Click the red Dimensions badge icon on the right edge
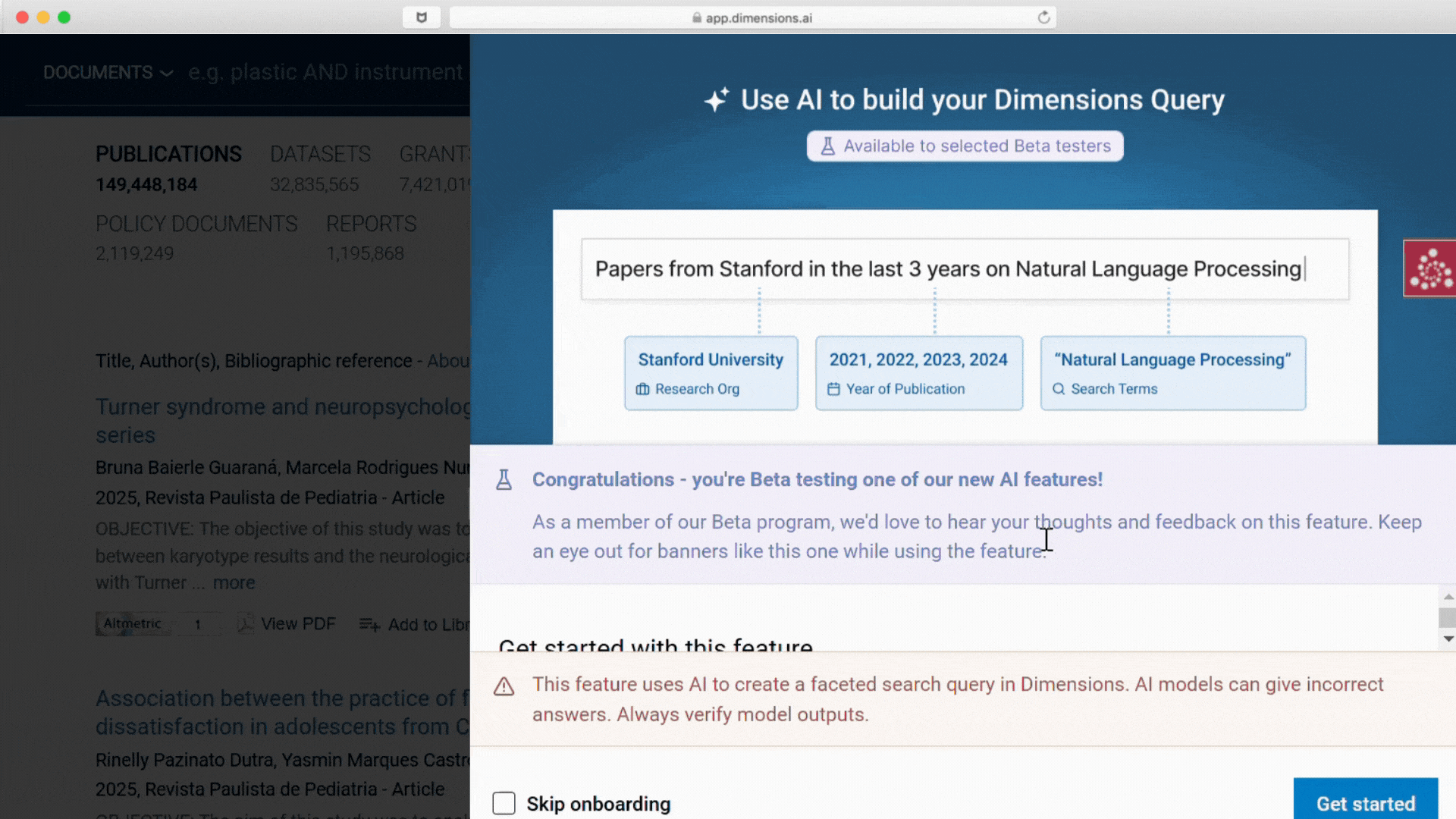Image resolution: width=1456 pixels, height=819 pixels. pyautogui.click(x=1429, y=268)
